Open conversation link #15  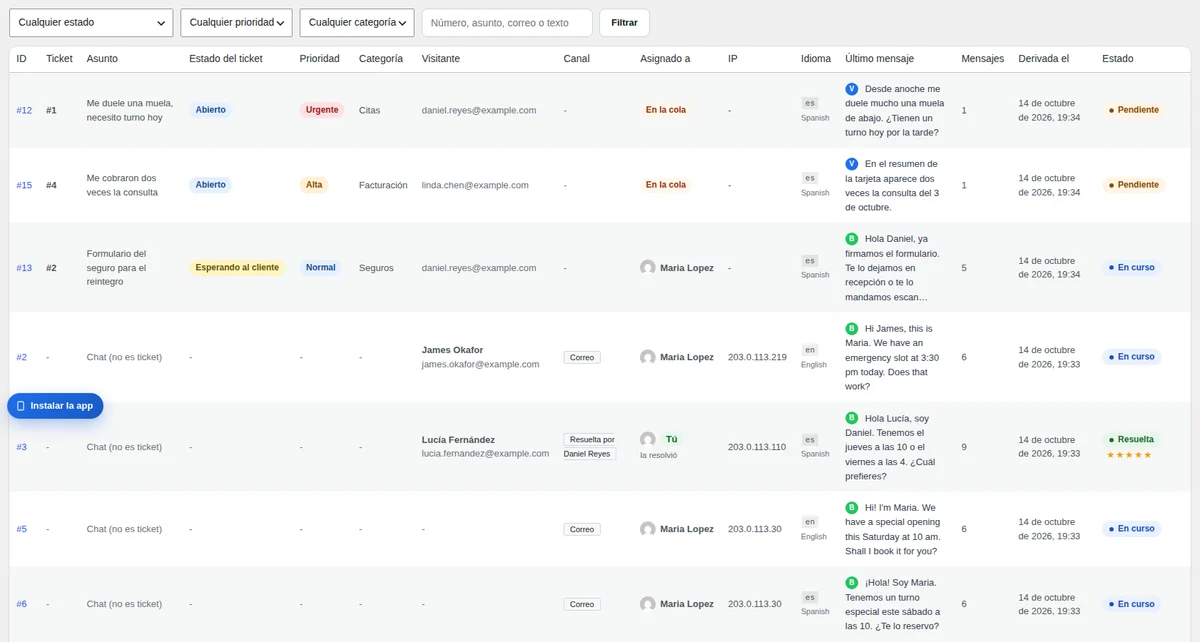[x=24, y=185]
